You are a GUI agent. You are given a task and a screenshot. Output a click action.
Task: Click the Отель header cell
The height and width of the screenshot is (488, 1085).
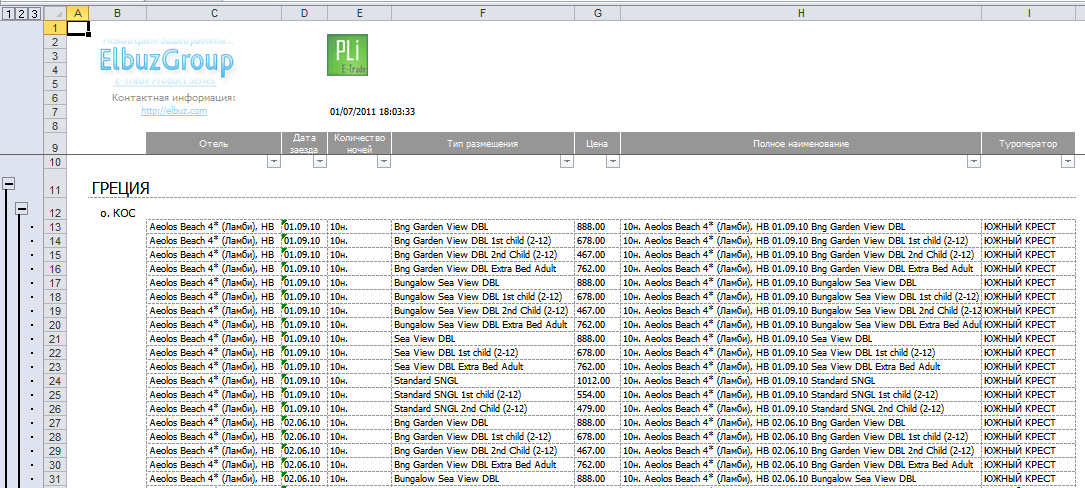214,144
